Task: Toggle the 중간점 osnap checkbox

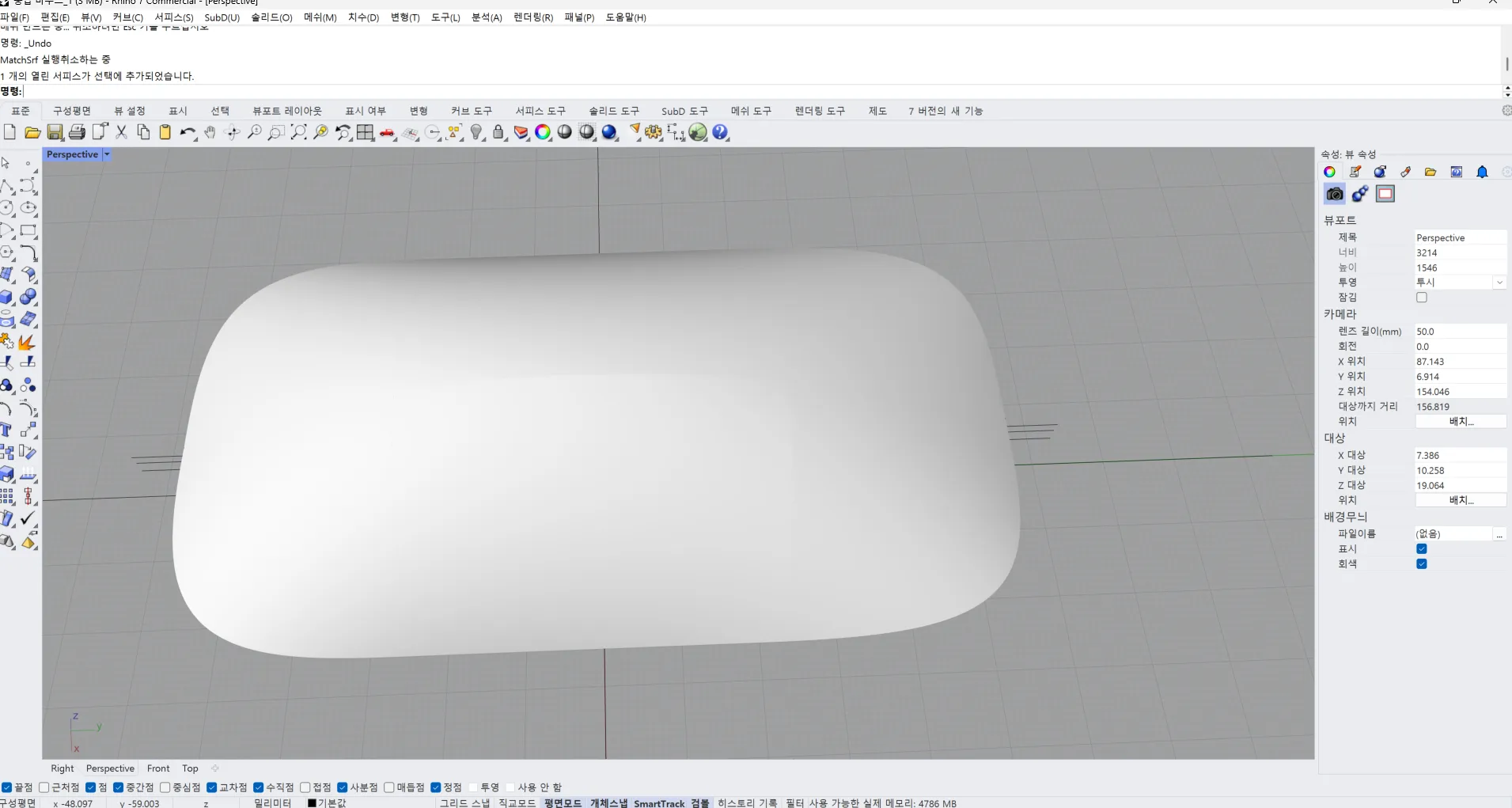Action: 119,787
